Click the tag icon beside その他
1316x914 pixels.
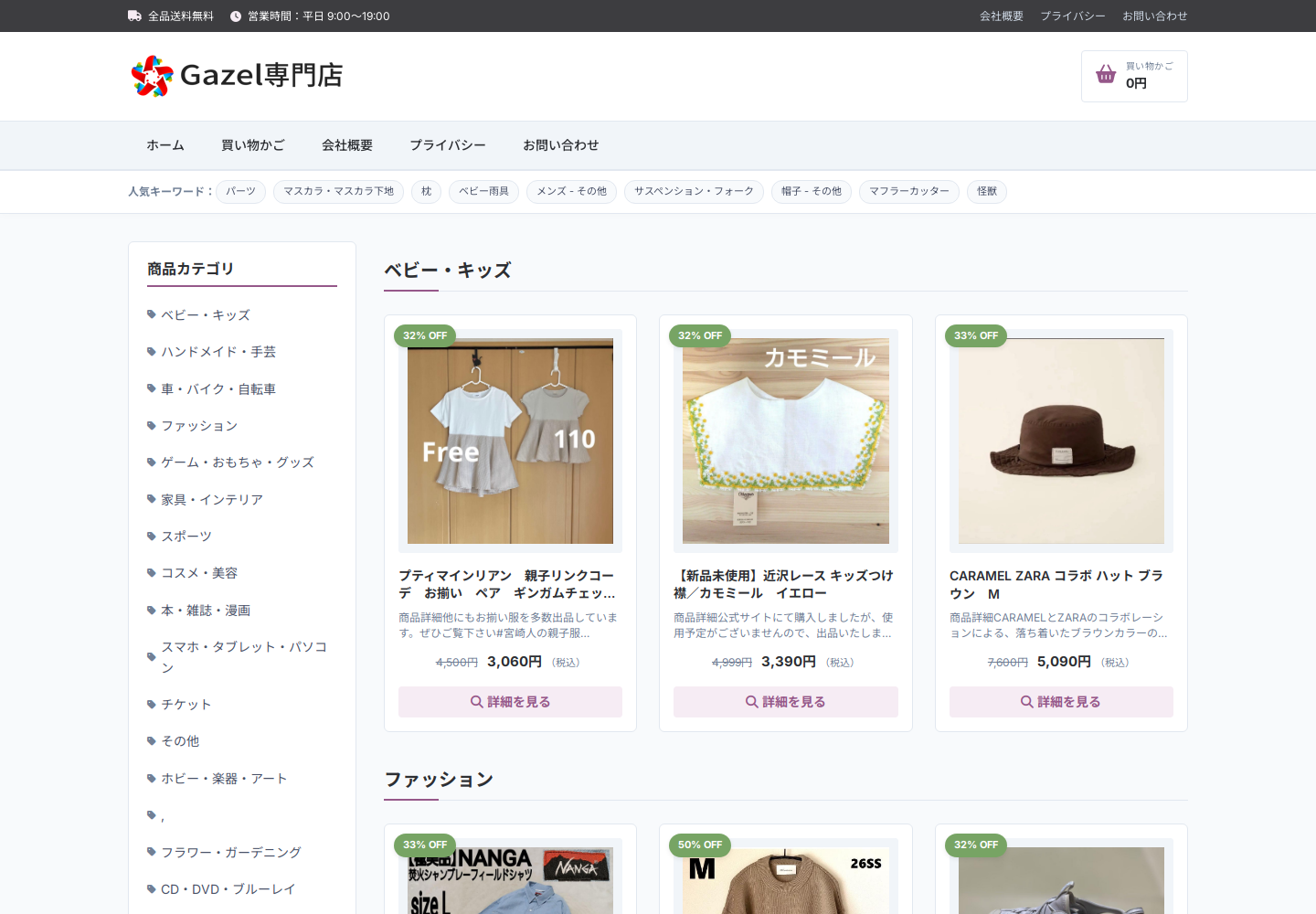pyautogui.click(x=152, y=740)
